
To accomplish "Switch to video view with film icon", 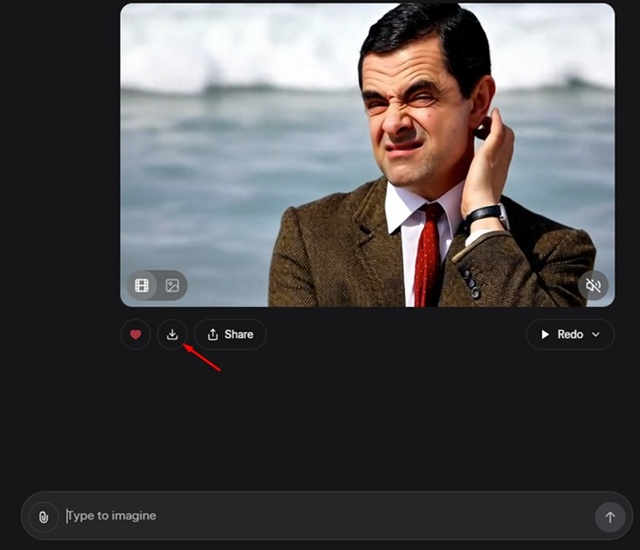I will coord(142,285).
